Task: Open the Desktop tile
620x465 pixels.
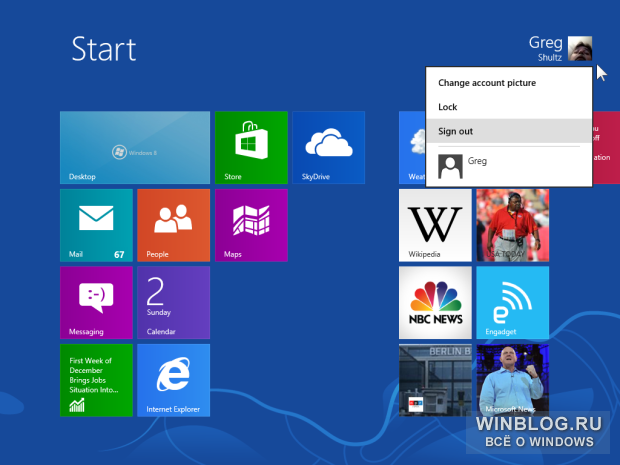Action: click(x=135, y=147)
